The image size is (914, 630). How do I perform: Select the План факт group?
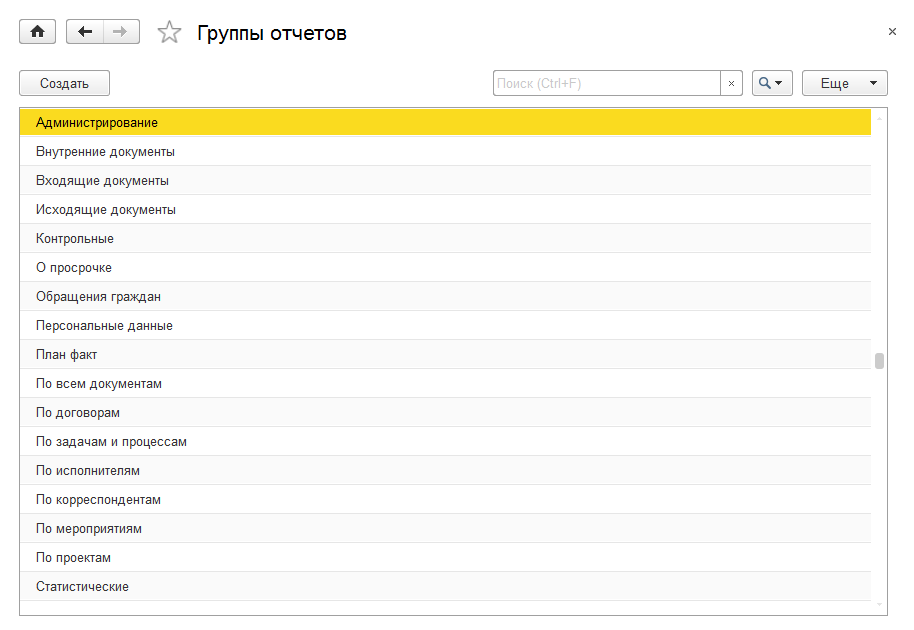[66, 355]
